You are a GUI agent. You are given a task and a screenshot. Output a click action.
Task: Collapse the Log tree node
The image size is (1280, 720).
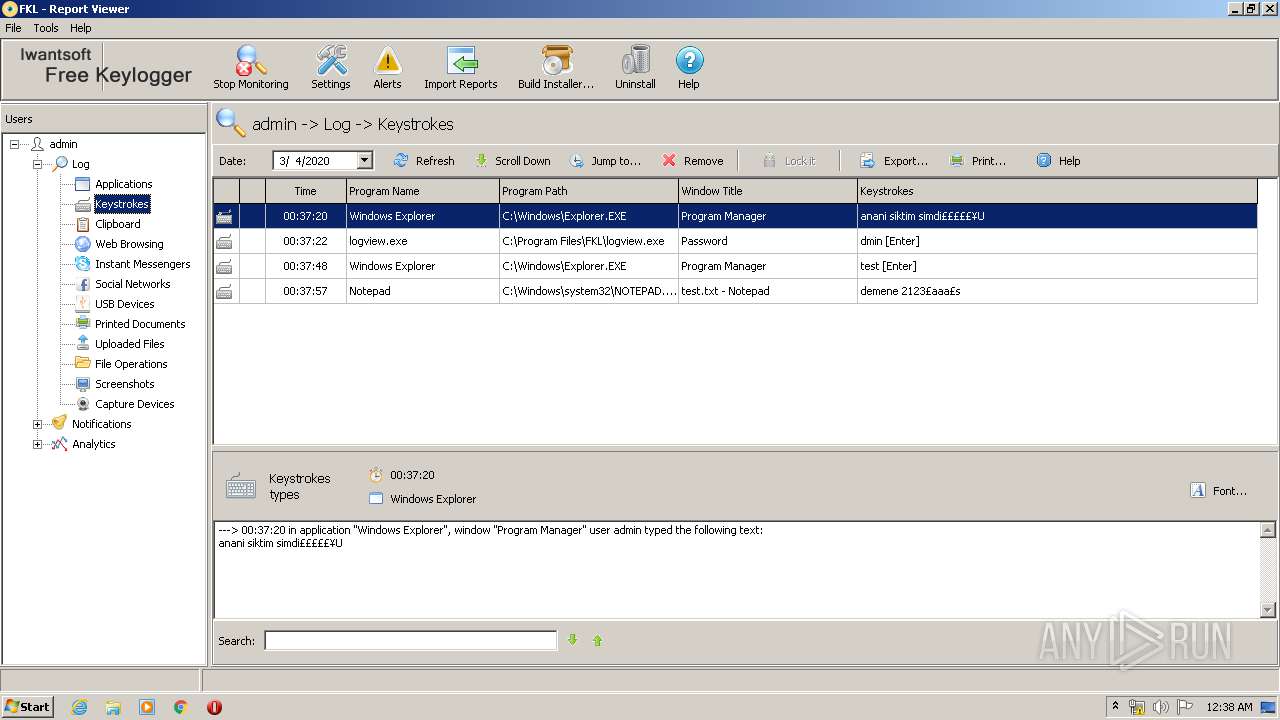point(38,164)
